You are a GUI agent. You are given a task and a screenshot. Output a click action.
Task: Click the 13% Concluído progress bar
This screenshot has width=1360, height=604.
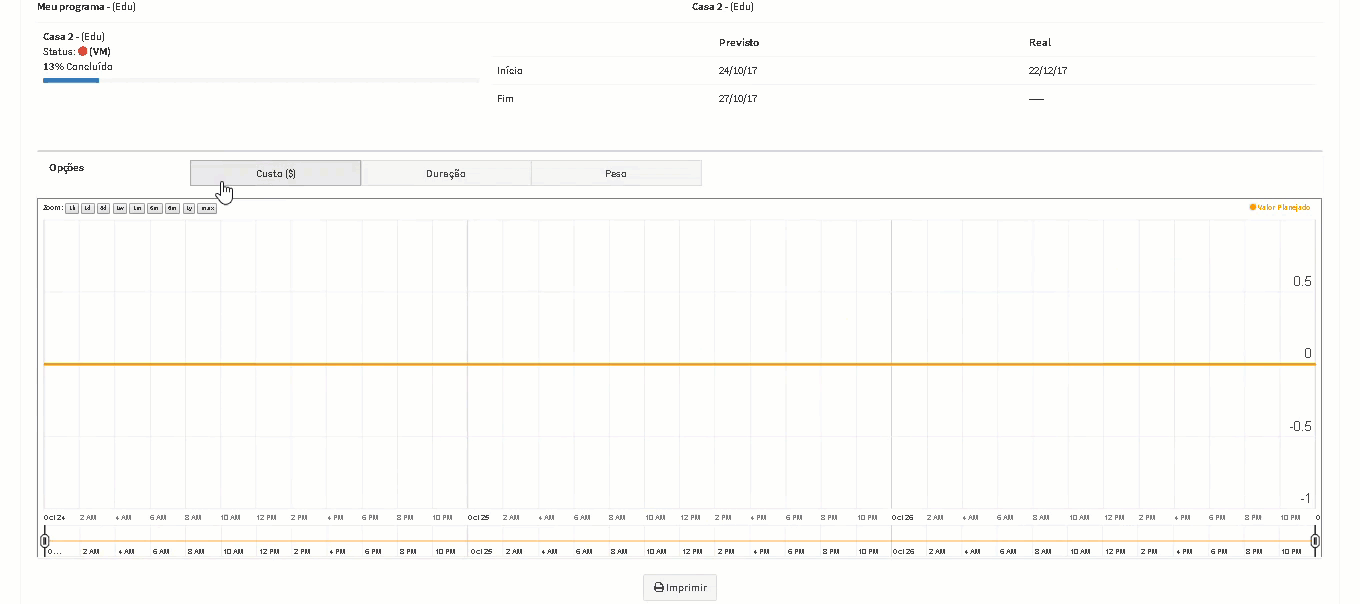(x=261, y=80)
